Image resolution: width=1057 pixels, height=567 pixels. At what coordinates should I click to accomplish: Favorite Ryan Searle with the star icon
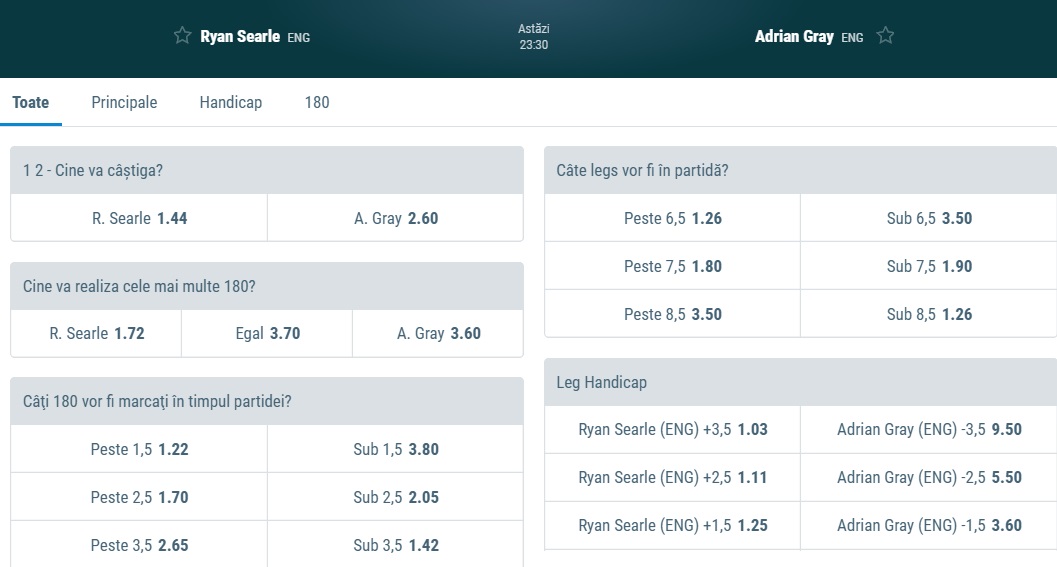coord(182,36)
